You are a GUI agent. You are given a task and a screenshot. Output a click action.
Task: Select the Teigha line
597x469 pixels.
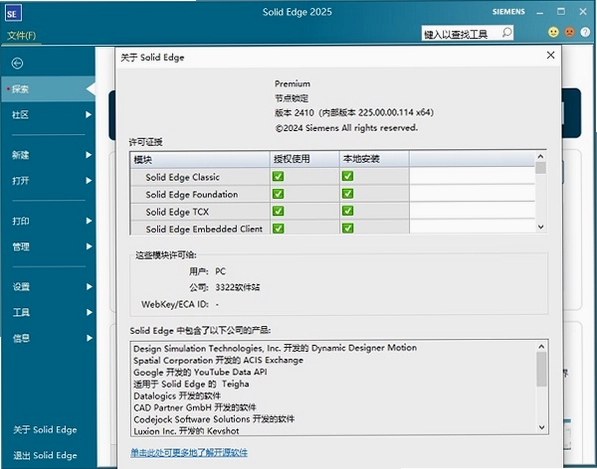191,384
